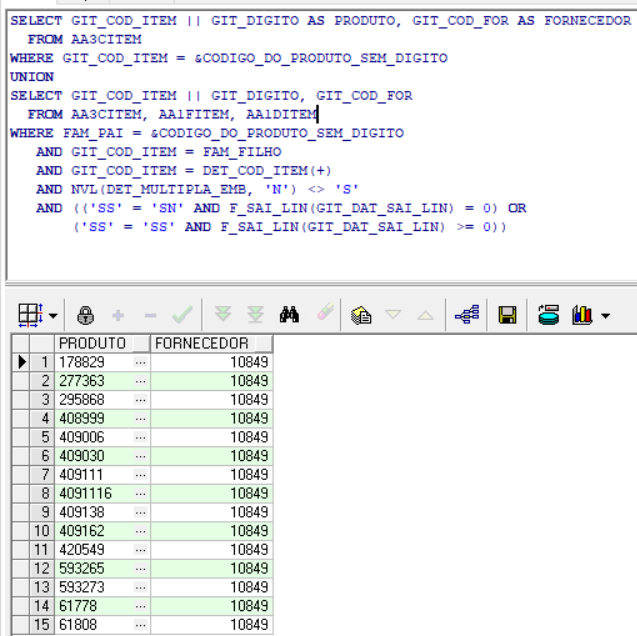The width and height of the screenshot is (637, 636).
Task: Place cursor on the UNION keyword
Action: pyautogui.click(x=32, y=77)
